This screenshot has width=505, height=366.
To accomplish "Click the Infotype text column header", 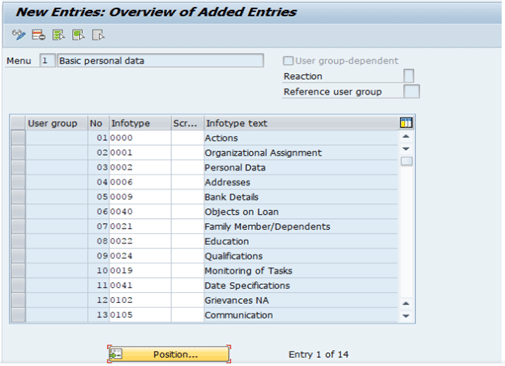I will 301,123.
